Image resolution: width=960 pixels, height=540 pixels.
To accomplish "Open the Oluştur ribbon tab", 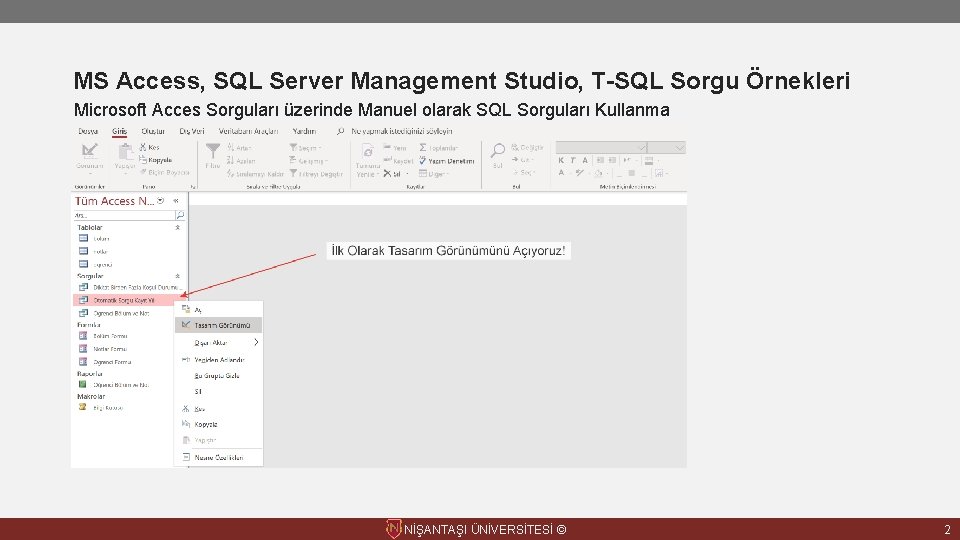I will [x=153, y=131].
